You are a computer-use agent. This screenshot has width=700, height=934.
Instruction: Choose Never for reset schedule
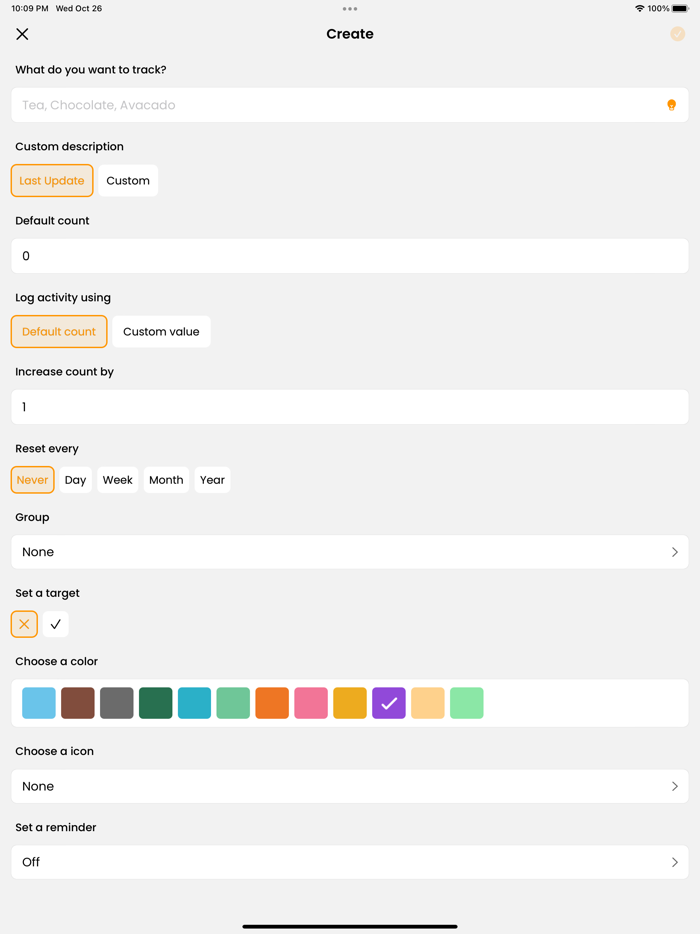coord(32,479)
